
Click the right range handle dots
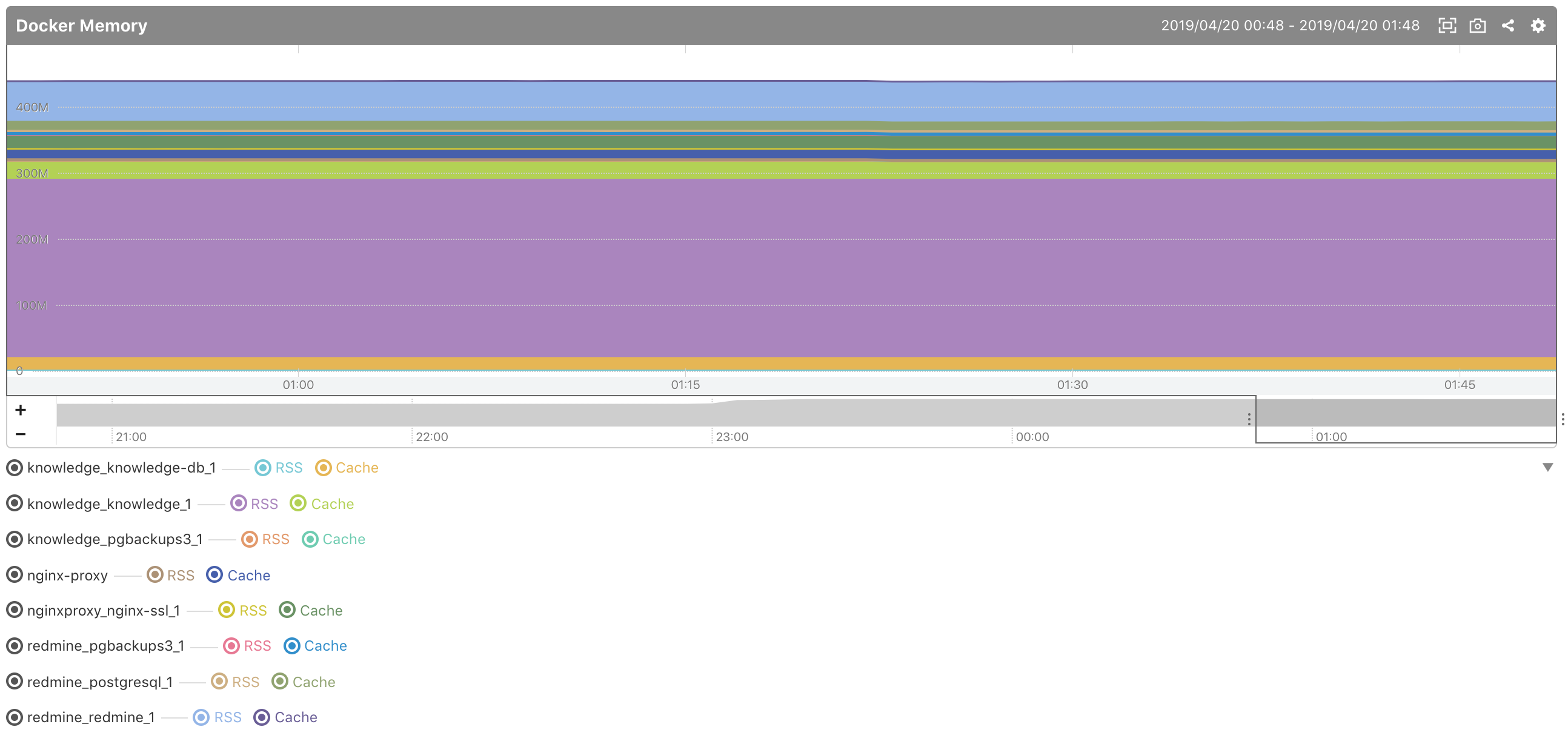point(1562,419)
